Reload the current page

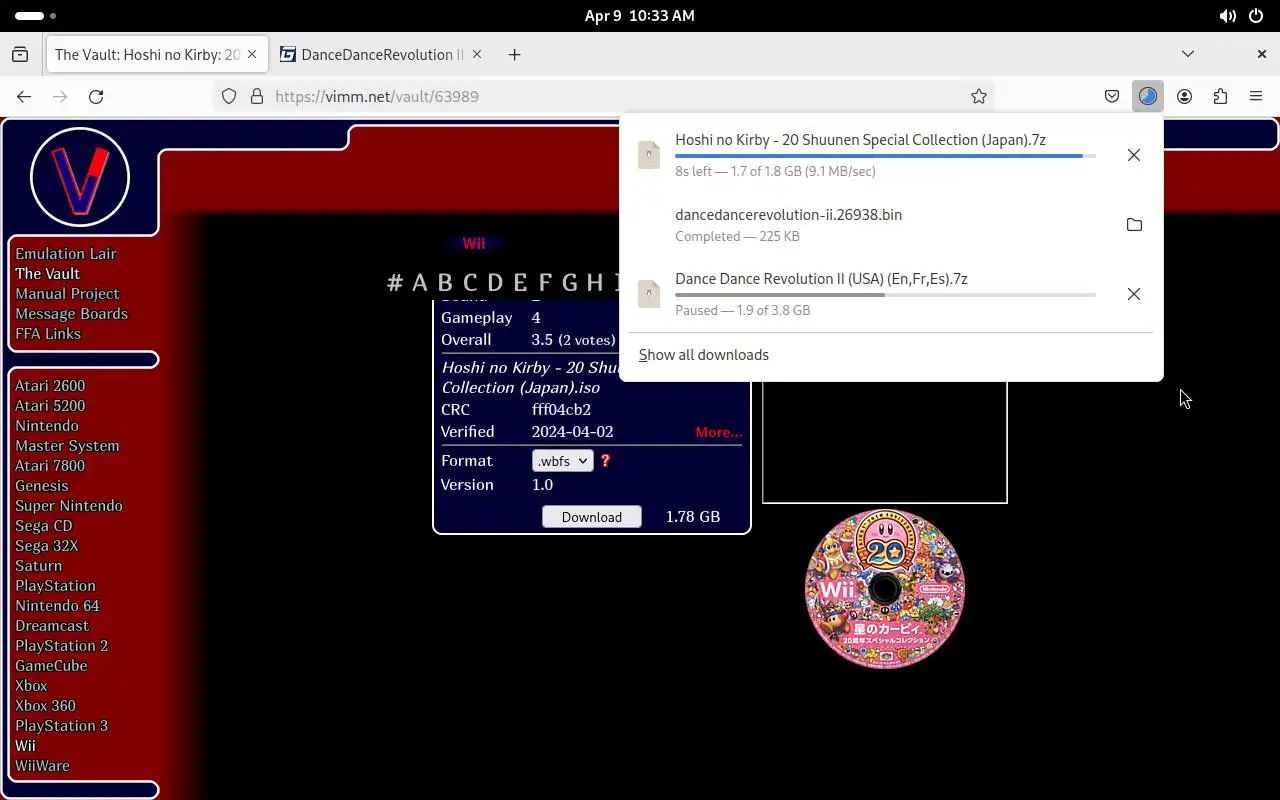[96, 96]
